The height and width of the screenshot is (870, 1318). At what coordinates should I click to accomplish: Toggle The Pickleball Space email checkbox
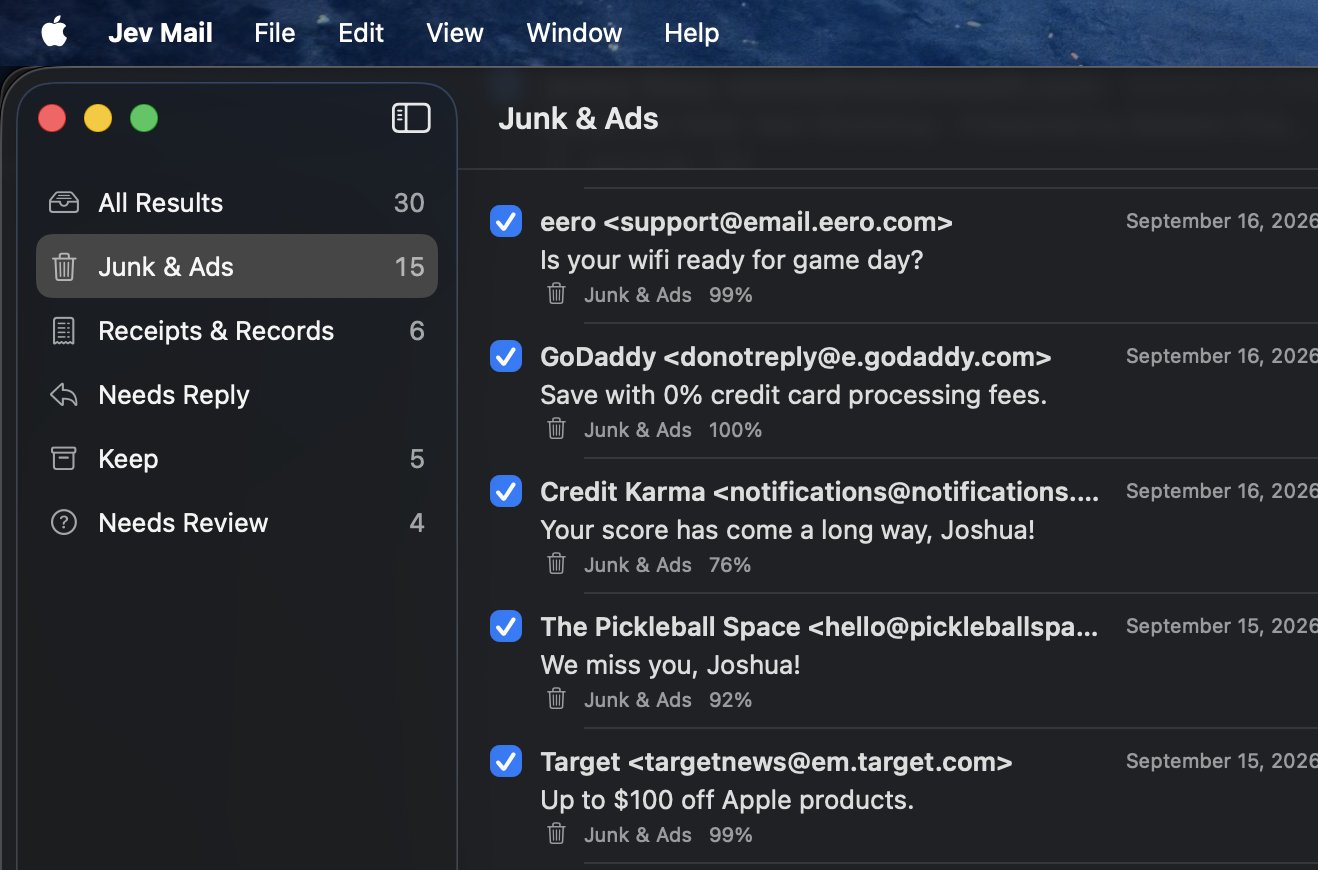tap(506, 626)
